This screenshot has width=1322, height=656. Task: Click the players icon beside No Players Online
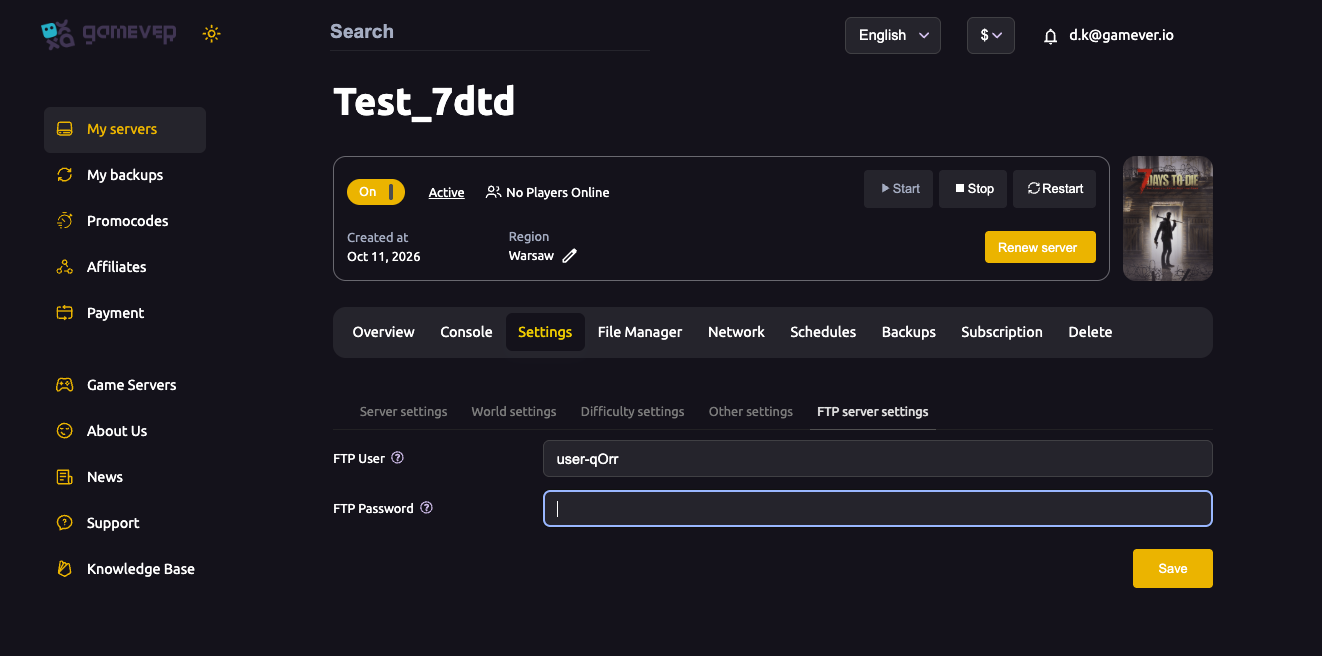pyautogui.click(x=493, y=192)
